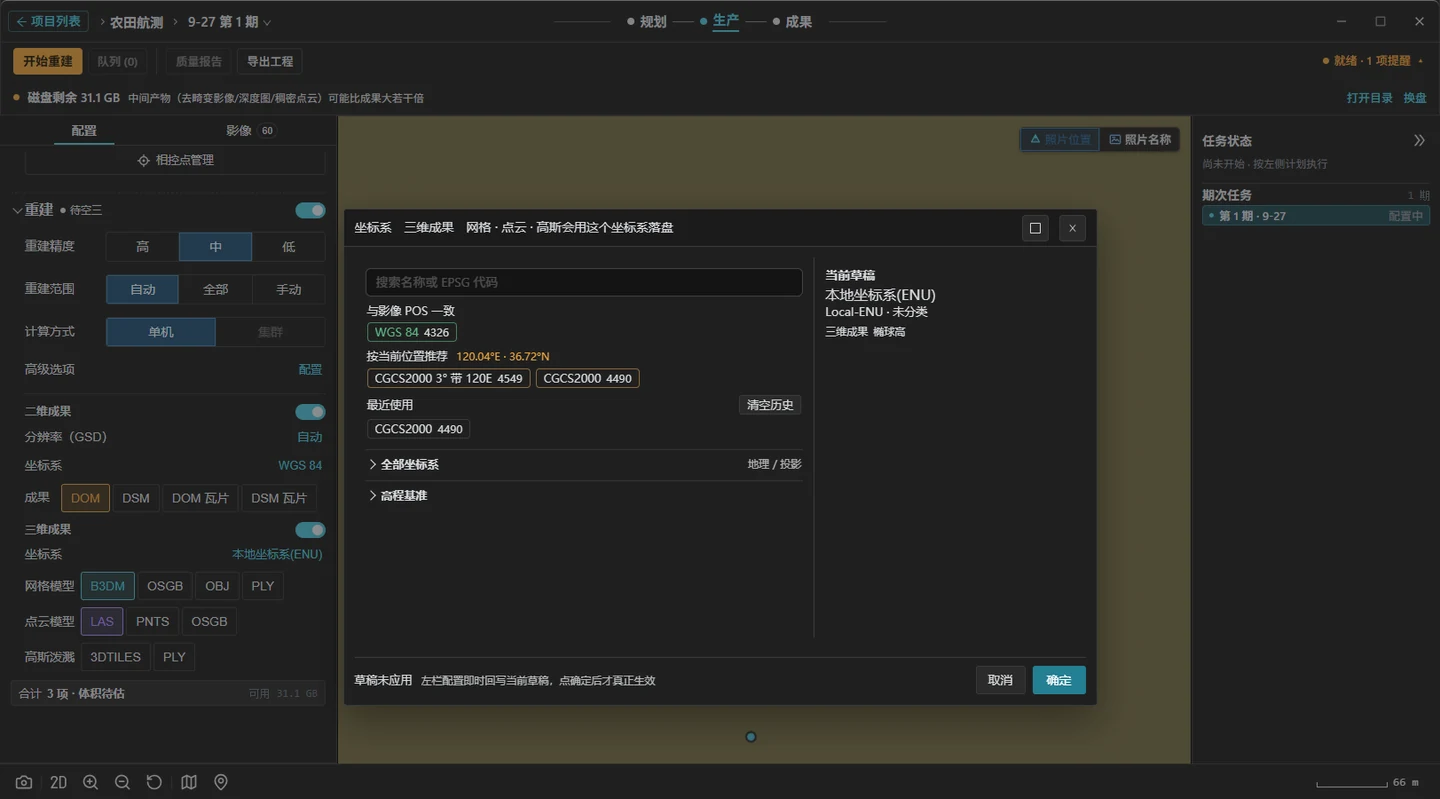Toggle the 二维成果 switch

coord(310,412)
